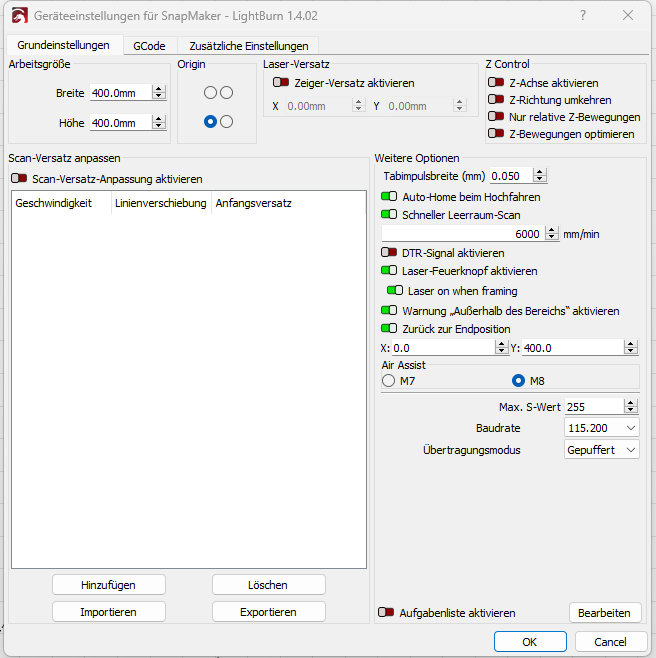Click the 6000 mm/min speed field
Screen dimensions: 656x658
(x=463, y=233)
